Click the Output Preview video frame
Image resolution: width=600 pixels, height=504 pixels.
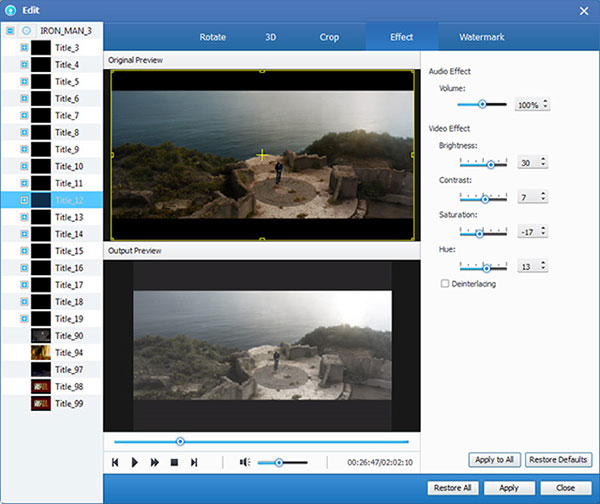point(262,345)
